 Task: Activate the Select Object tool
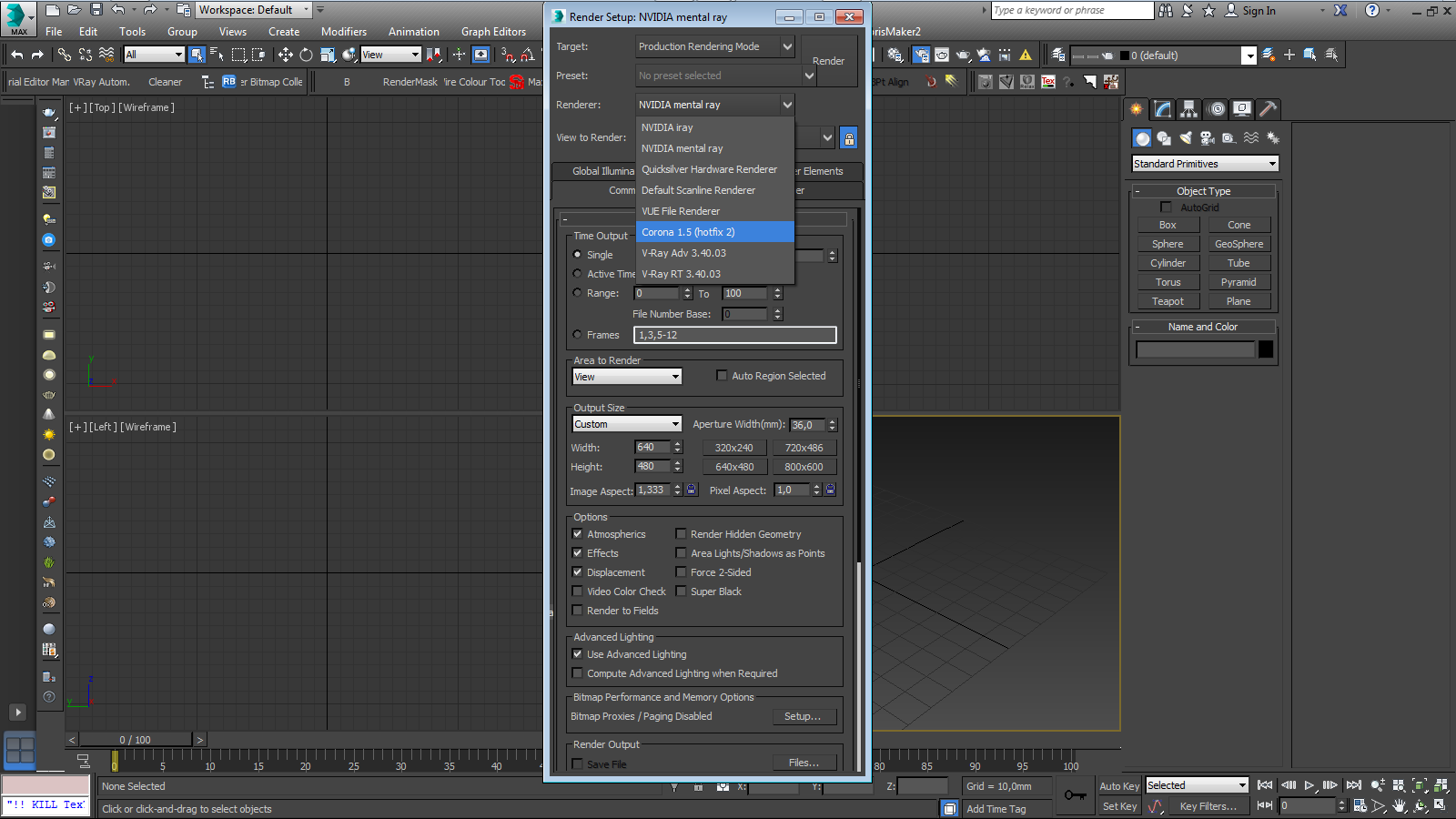[197, 55]
